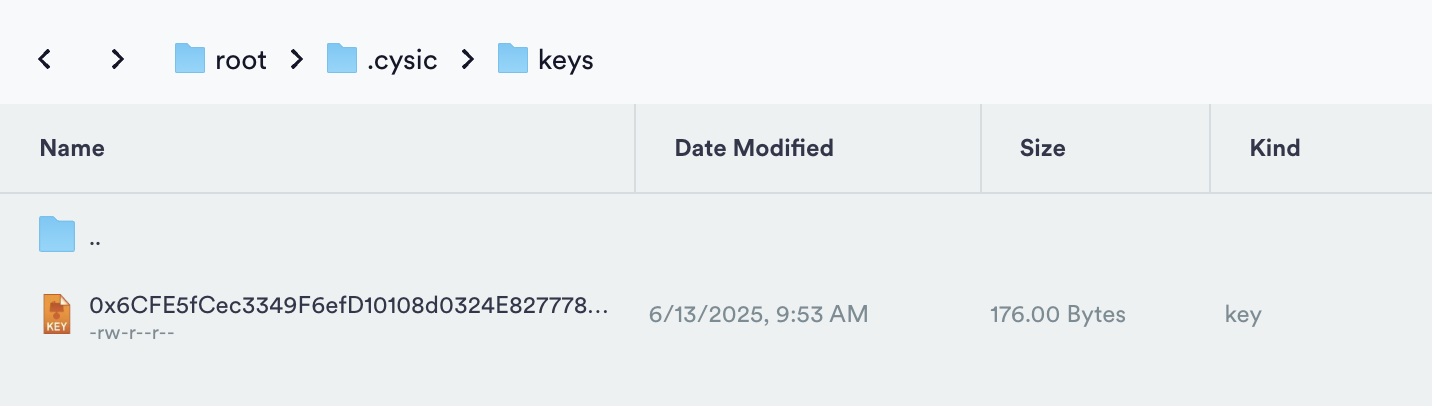Sort by the Name column header
Viewport: 1432px width, 406px height.
click(x=72, y=149)
